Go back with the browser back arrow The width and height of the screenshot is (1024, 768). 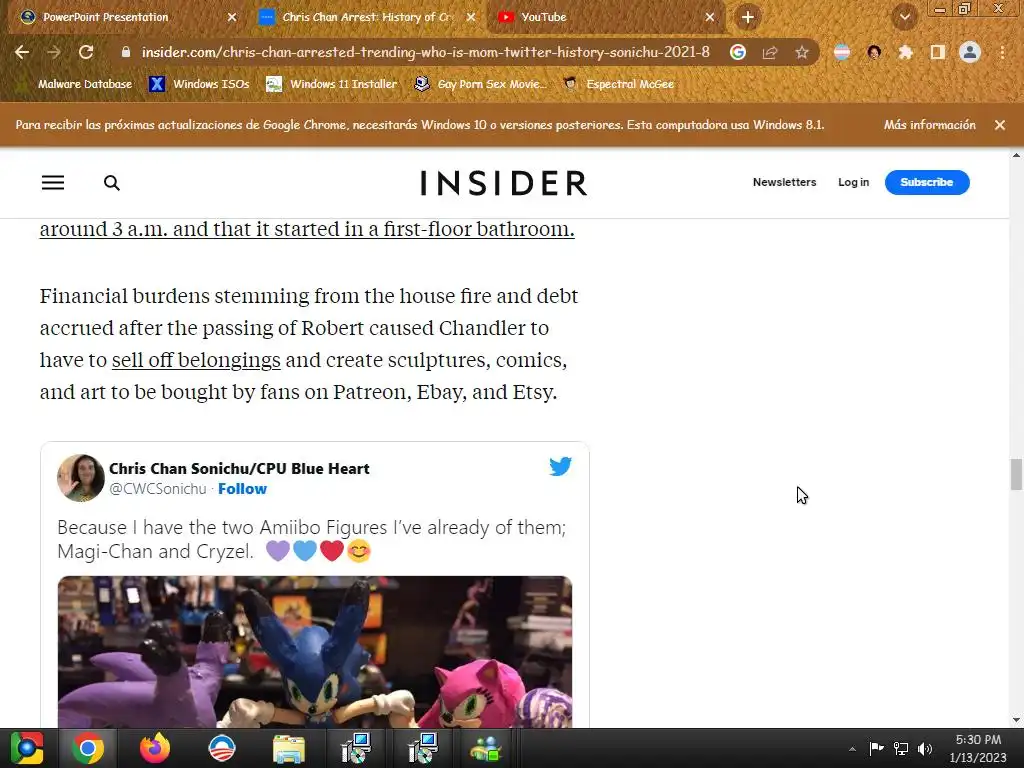22,52
